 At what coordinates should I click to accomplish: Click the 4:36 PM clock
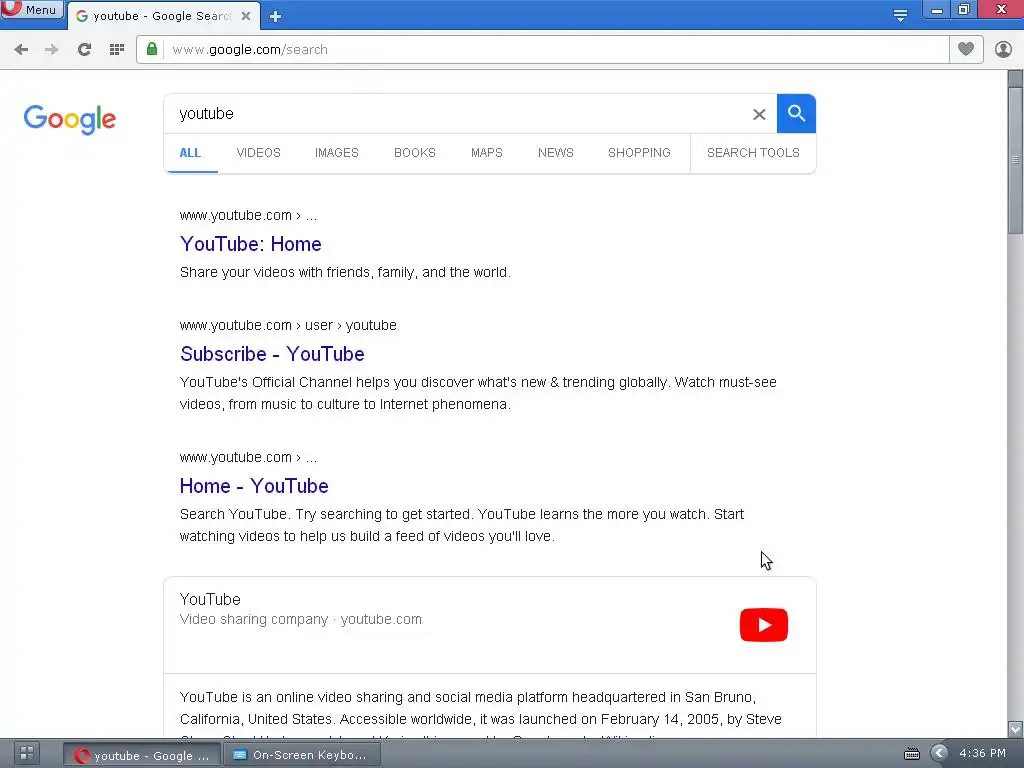pyautogui.click(x=982, y=753)
